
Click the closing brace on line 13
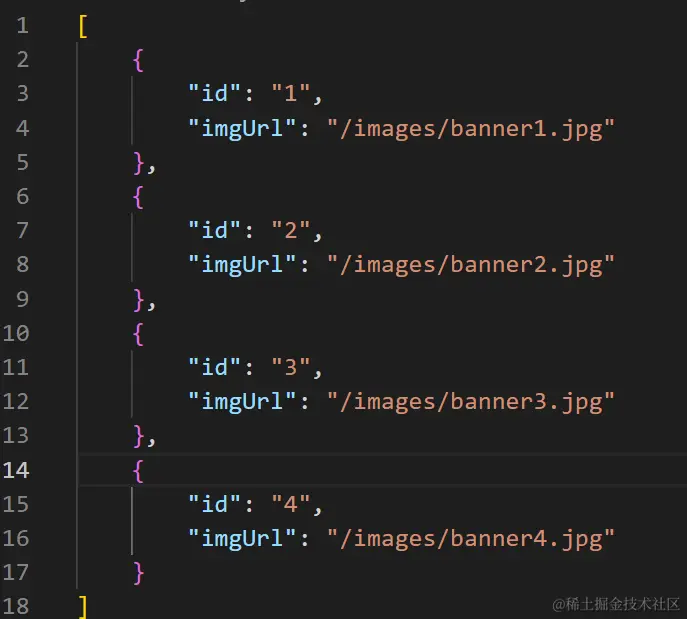138,437
